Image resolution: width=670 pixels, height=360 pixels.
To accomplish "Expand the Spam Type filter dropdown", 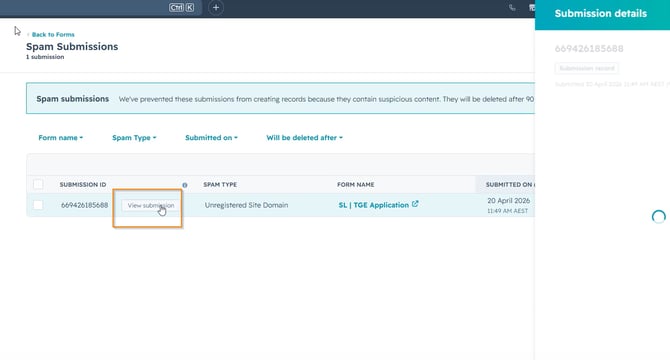I will 134,138.
